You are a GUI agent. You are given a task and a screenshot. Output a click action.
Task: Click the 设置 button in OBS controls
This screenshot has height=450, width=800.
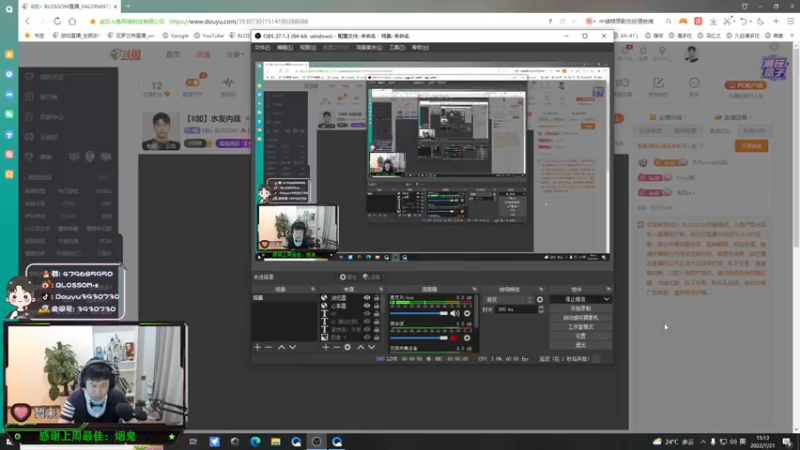(581, 336)
